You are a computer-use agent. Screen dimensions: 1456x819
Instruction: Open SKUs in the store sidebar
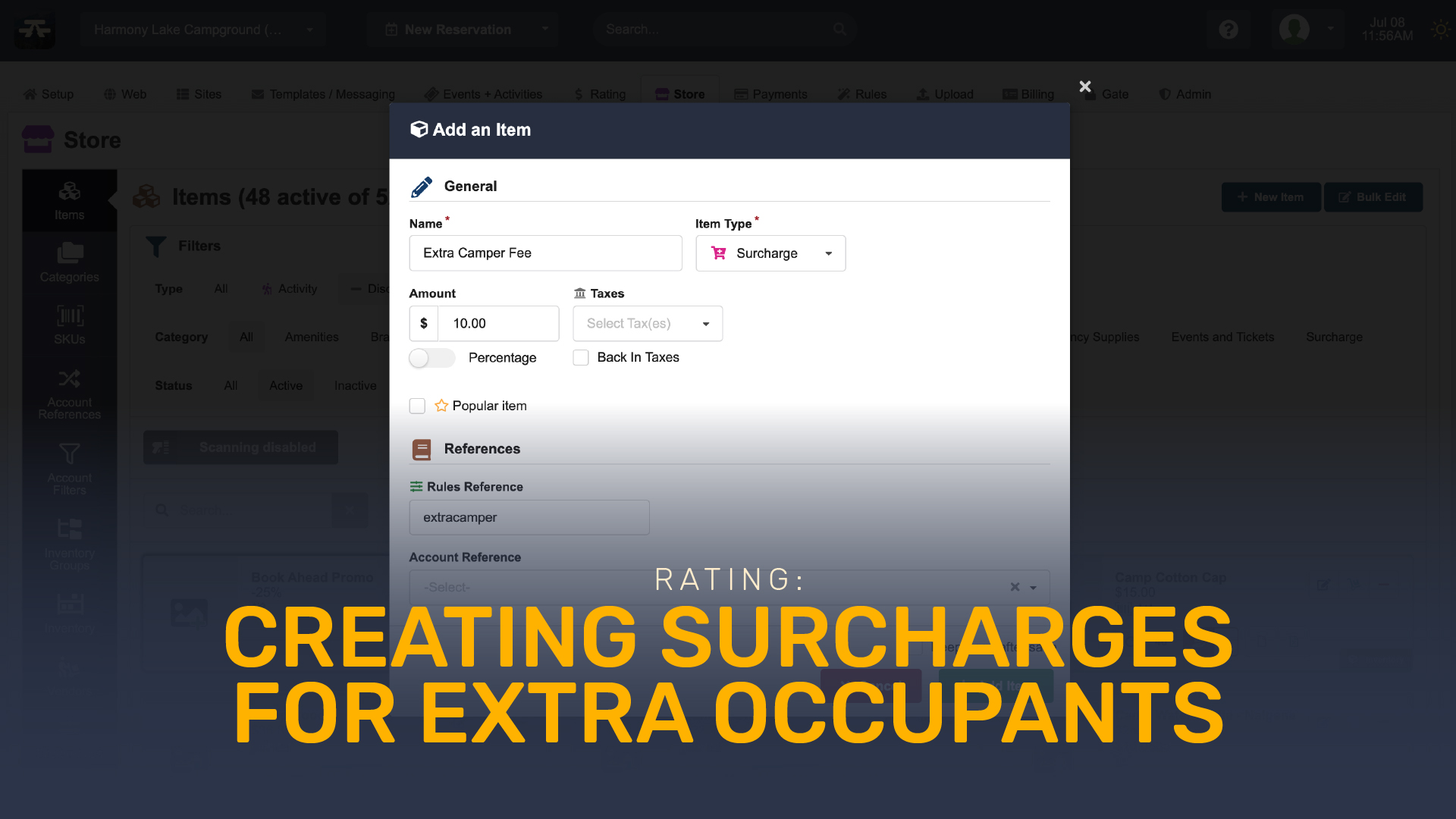tap(69, 325)
